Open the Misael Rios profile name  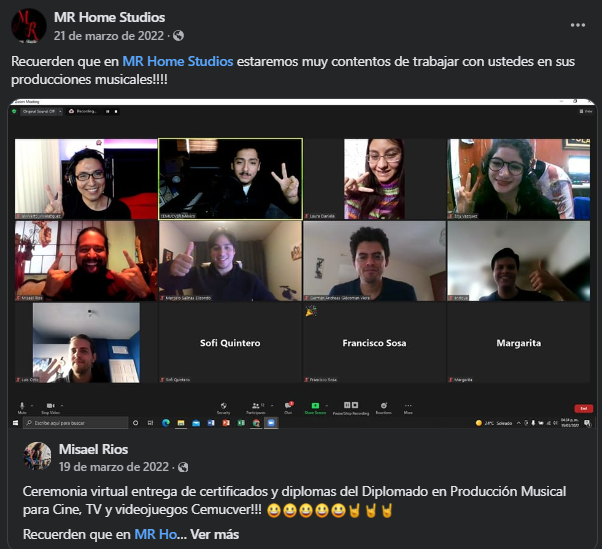tap(95, 449)
